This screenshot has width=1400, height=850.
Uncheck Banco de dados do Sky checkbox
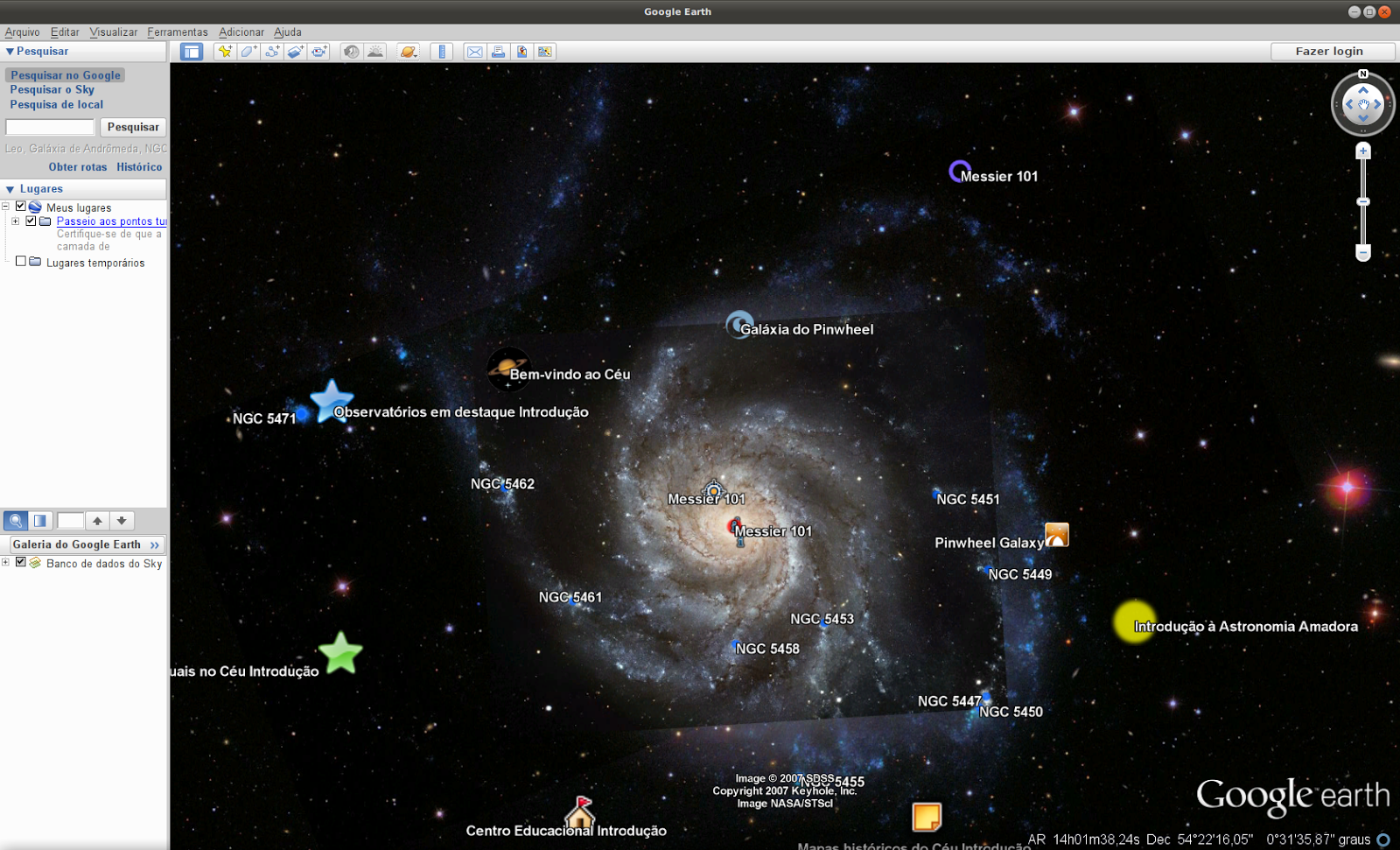coord(21,562)
